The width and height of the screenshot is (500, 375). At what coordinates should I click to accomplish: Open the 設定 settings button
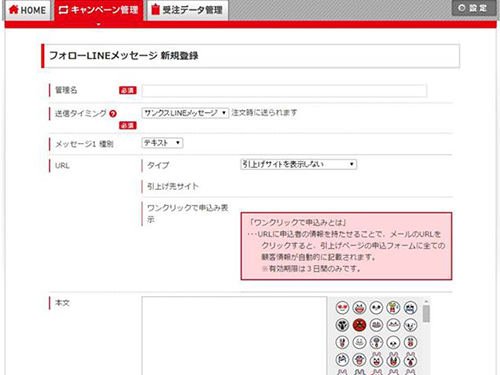473,8
